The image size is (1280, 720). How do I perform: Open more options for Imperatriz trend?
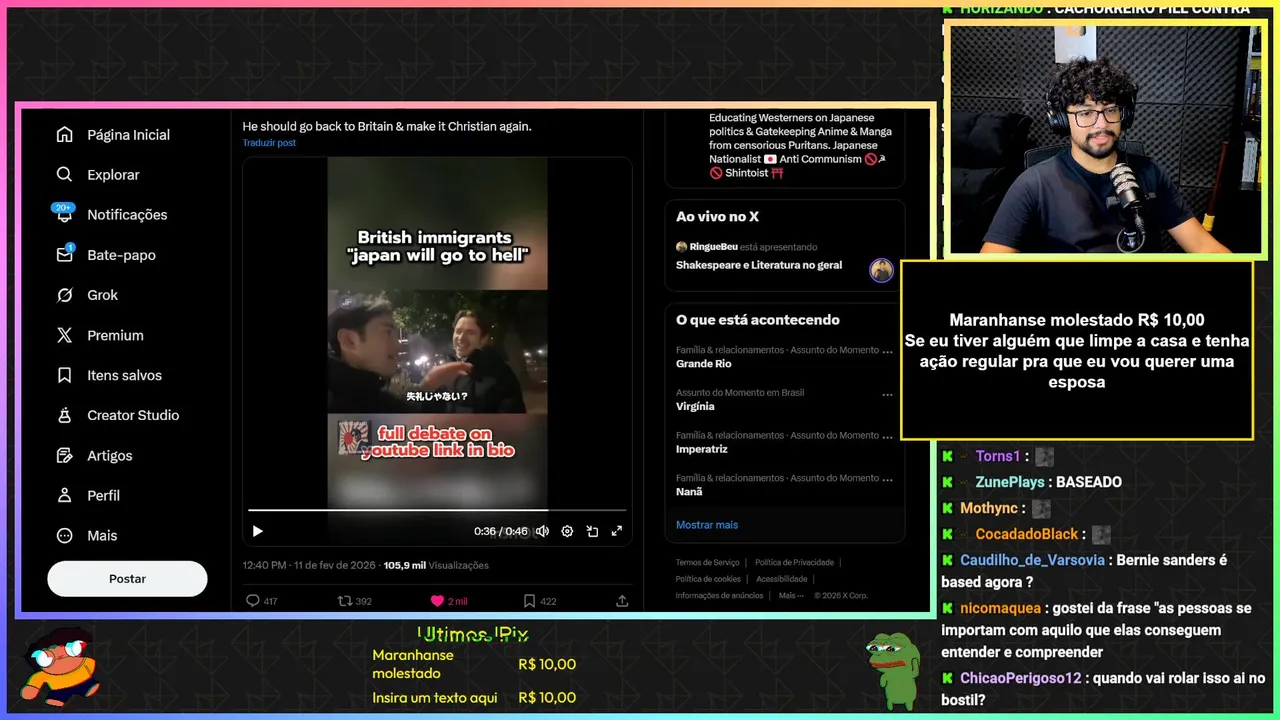point(887,436)
